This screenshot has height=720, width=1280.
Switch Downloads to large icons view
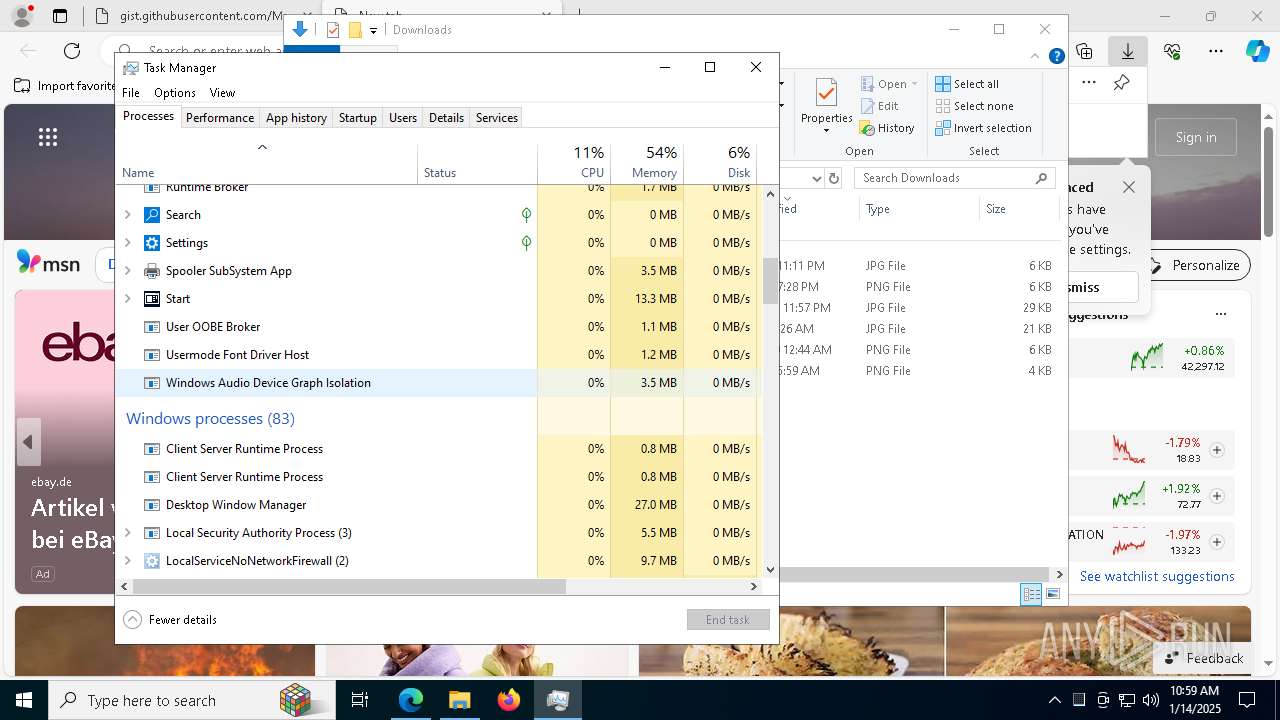1052,594
